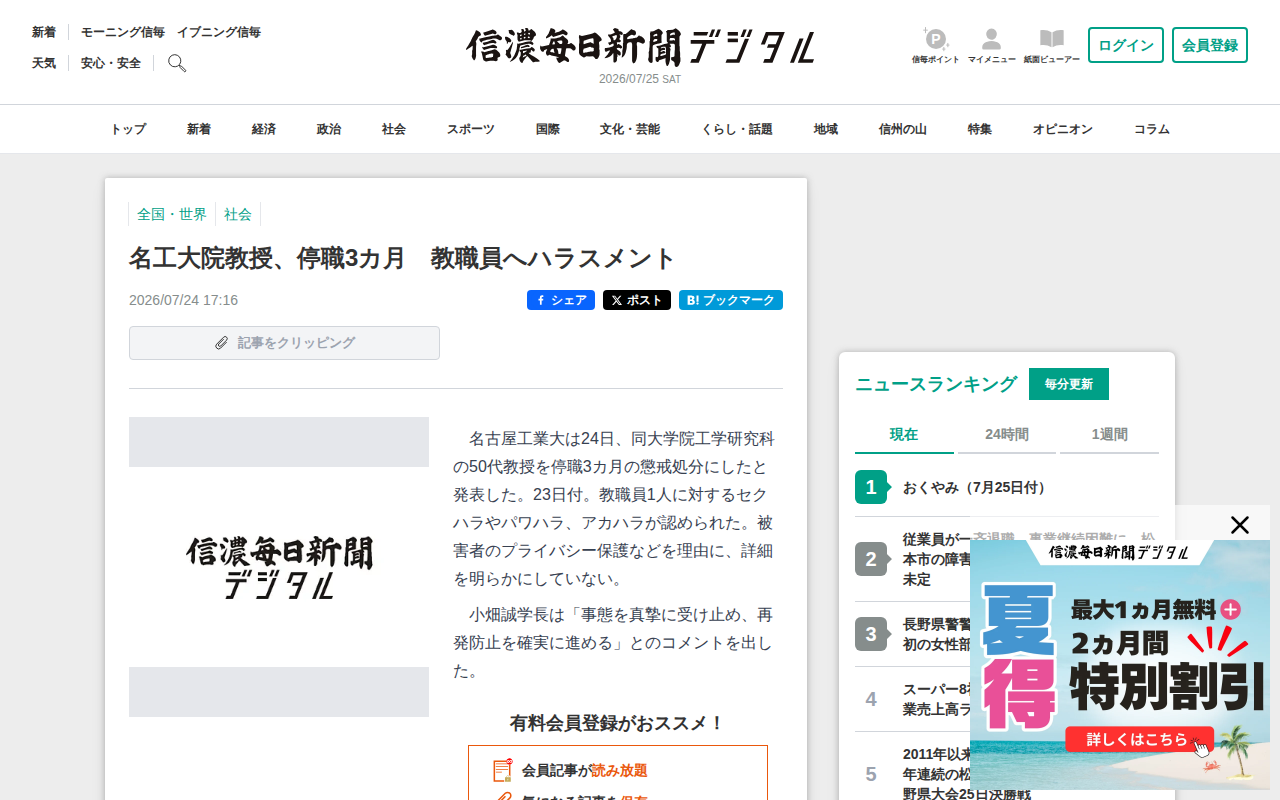Open the スポーツ navigation menu item
The height and width of the screenshot is (800, 1280).
(471, 129)
